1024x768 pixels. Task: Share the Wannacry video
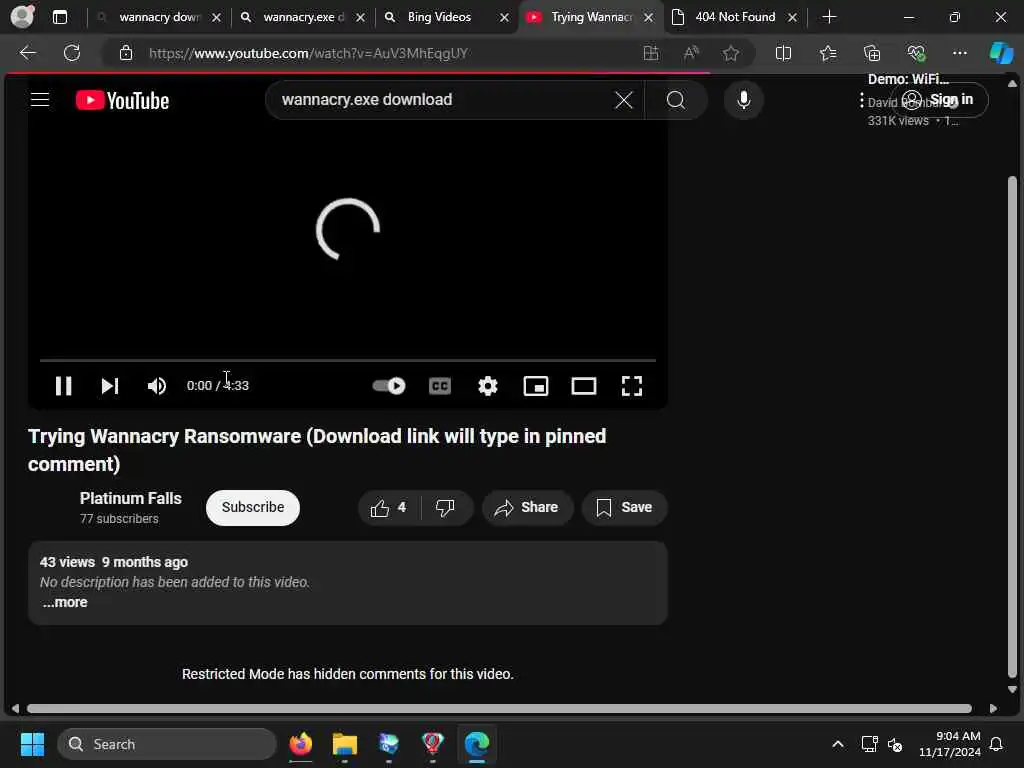(x=528, y=507)
